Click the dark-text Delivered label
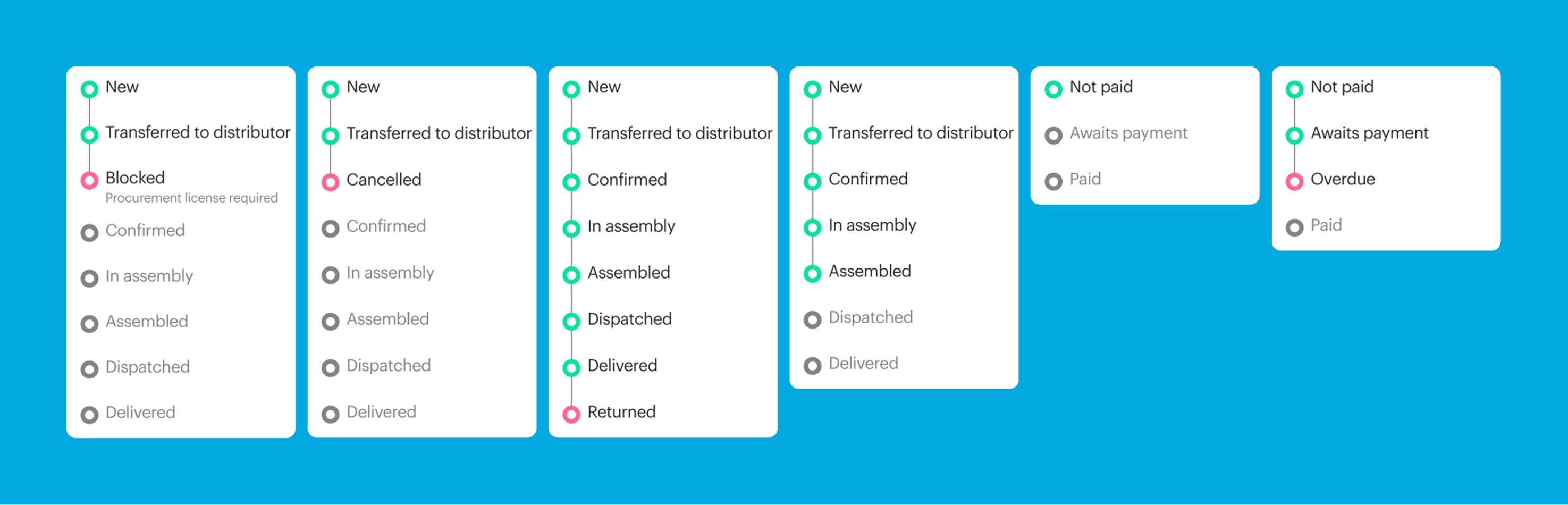 point(622,365)
